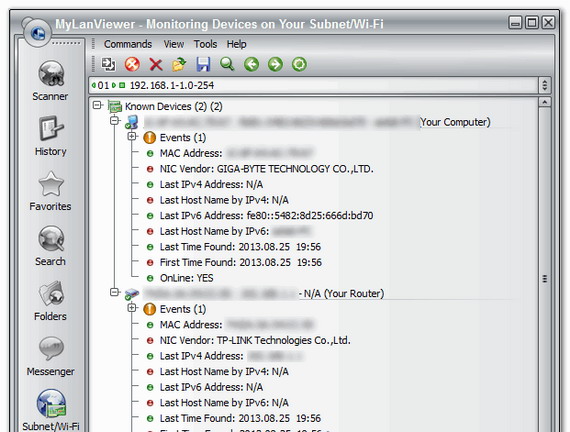Minimize the MyLanViewer window
The width and height of the screenshot is (570, 432).
(x=515, y=23)
